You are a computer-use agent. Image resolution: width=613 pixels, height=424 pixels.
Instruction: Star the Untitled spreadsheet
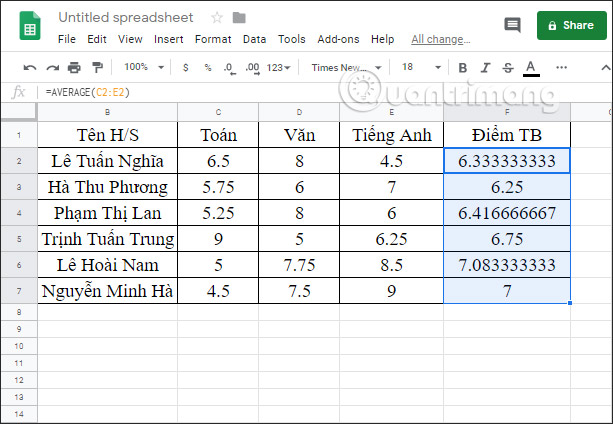[217, 18]
